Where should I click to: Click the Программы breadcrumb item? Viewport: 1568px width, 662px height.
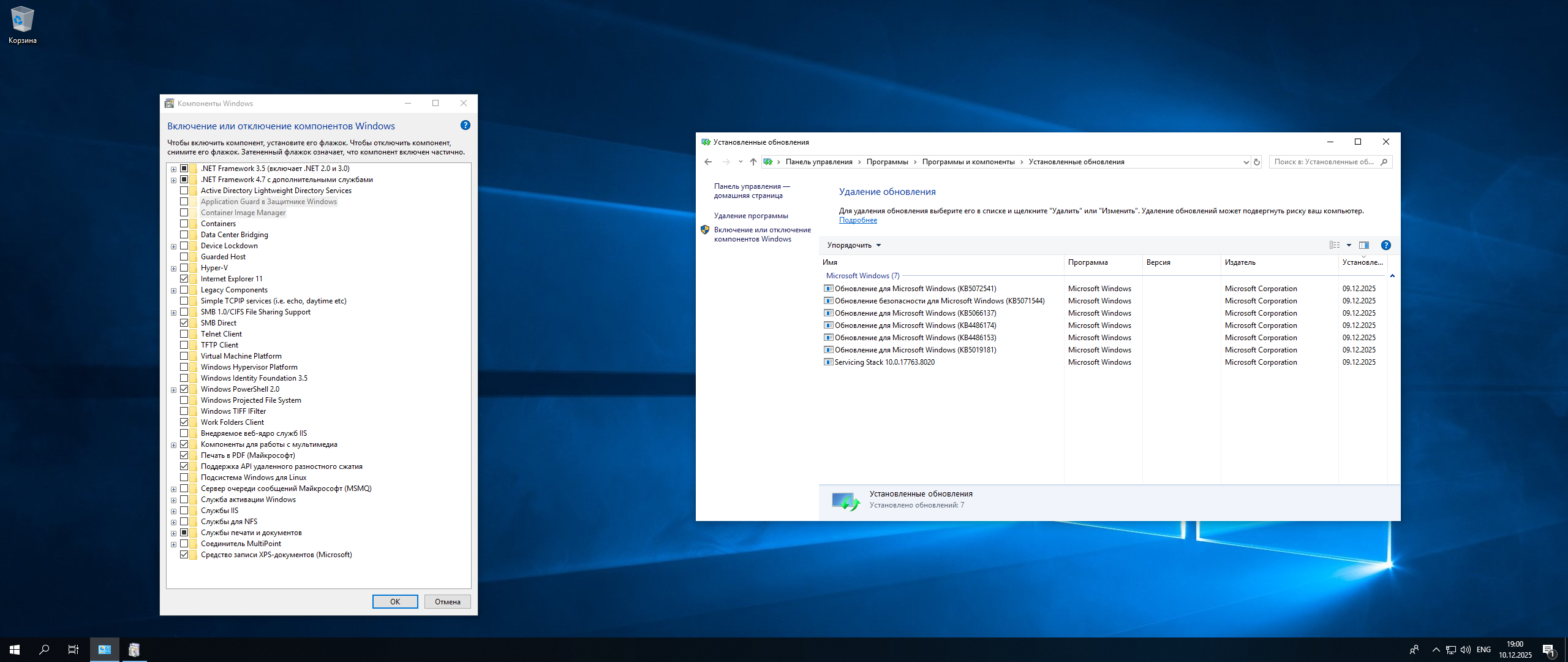point(887,162)
